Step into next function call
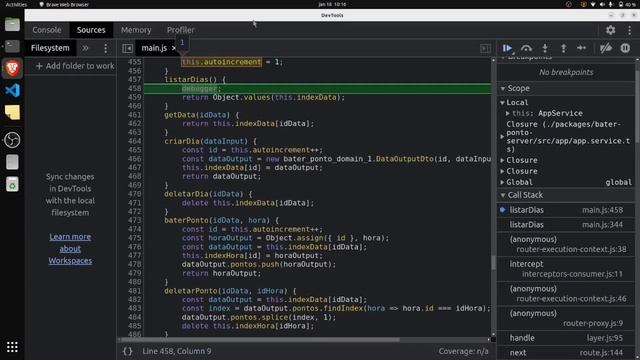 [545, 48]
